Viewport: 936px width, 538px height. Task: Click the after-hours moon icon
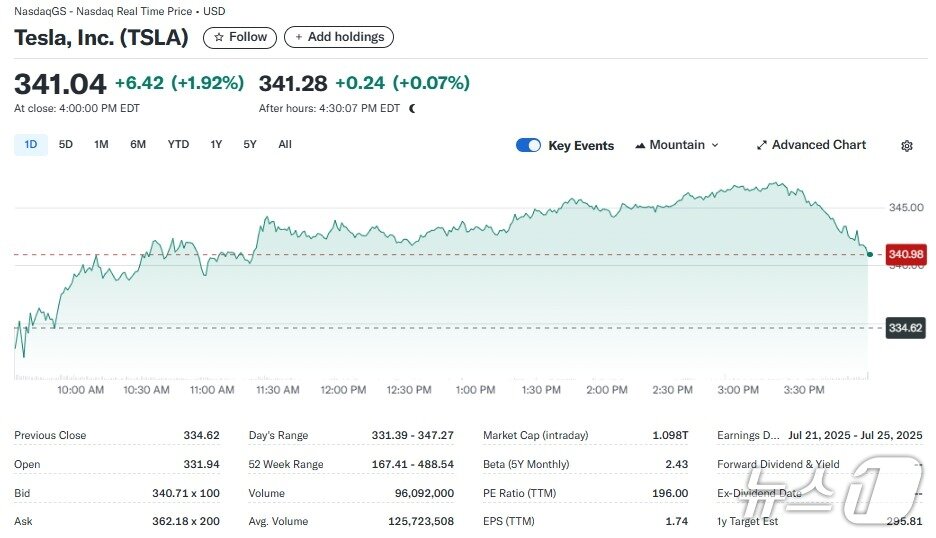tap(412, 109)
